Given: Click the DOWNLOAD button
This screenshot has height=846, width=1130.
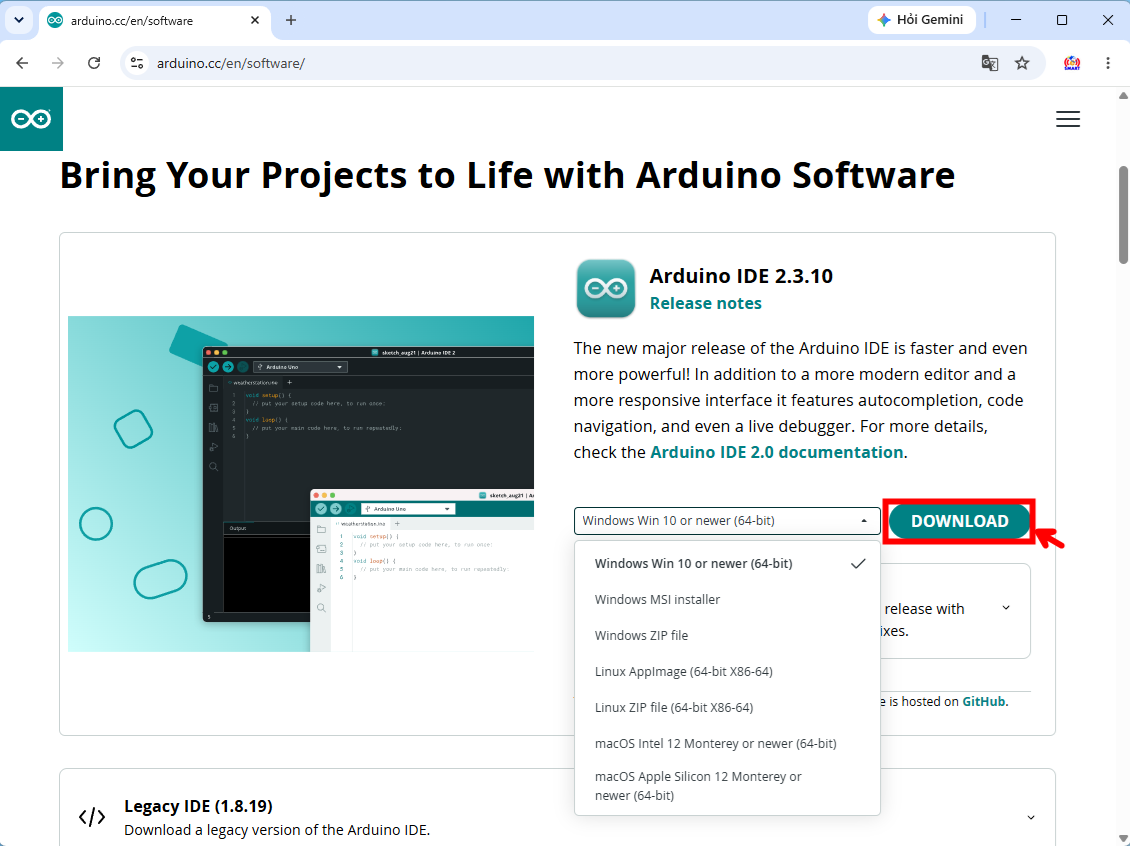Looking at the screenshot, I should click(x=959, y=521).
